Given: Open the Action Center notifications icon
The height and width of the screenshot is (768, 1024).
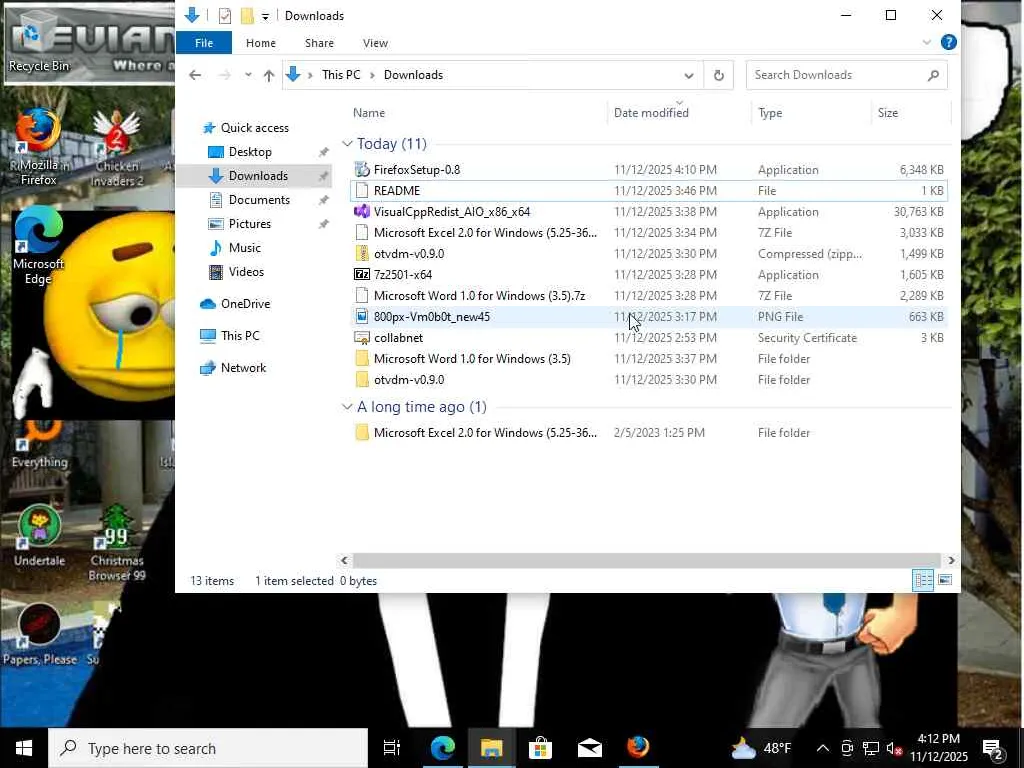Looking at the screenshot, I should pos(993,748).
